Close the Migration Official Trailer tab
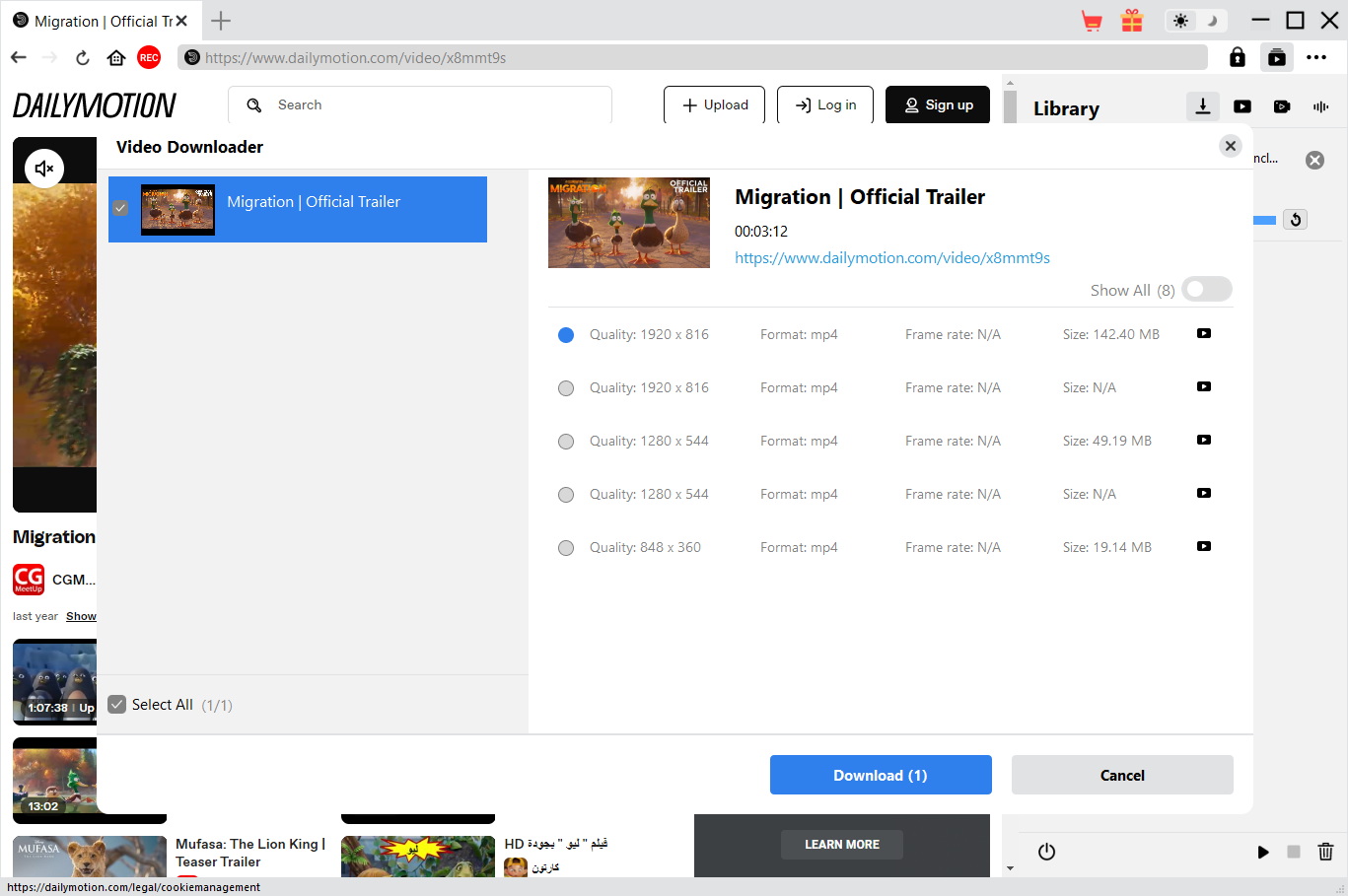 click(181, 21)
